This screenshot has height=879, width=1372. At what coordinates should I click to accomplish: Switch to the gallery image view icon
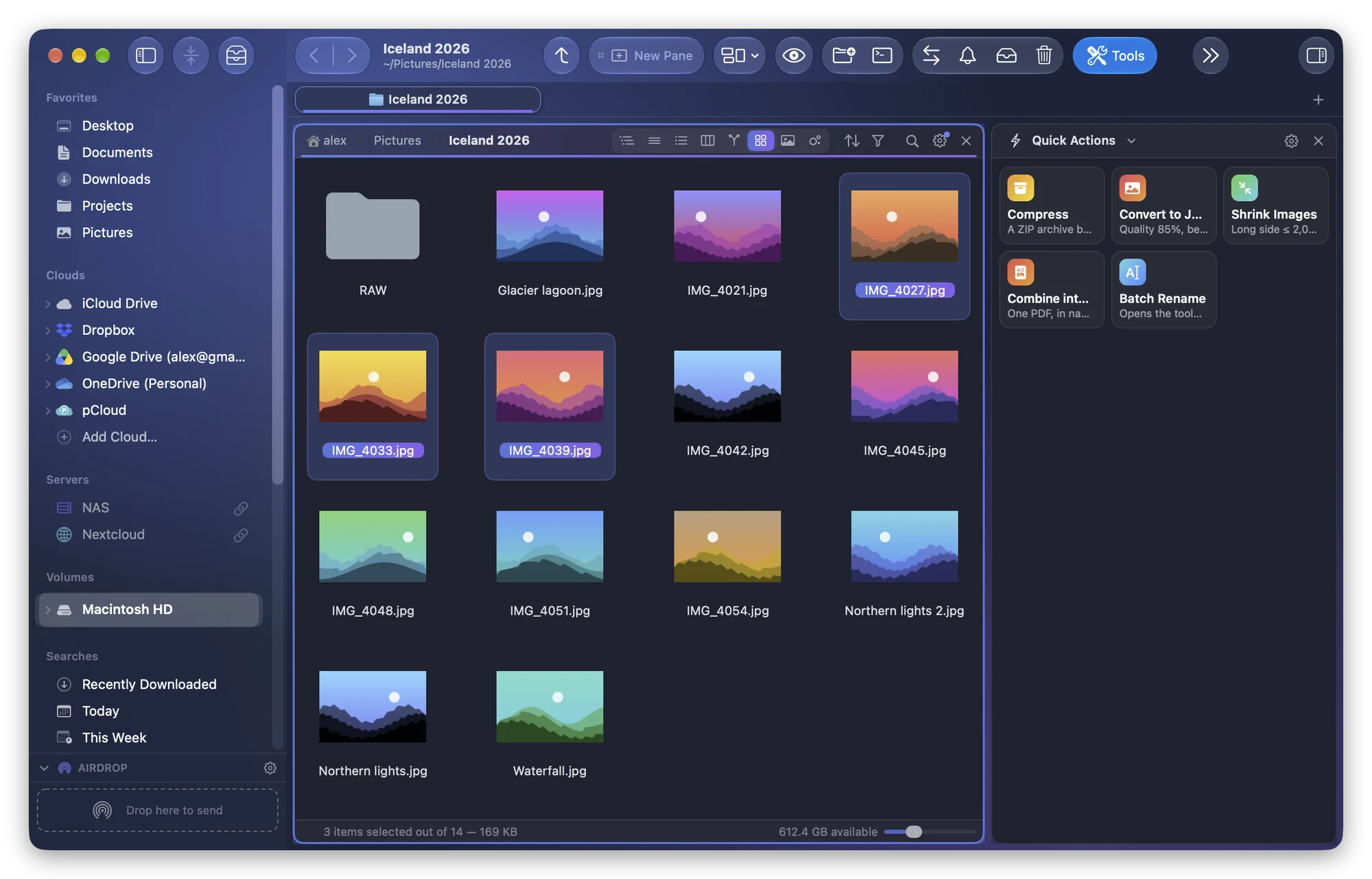788,141
